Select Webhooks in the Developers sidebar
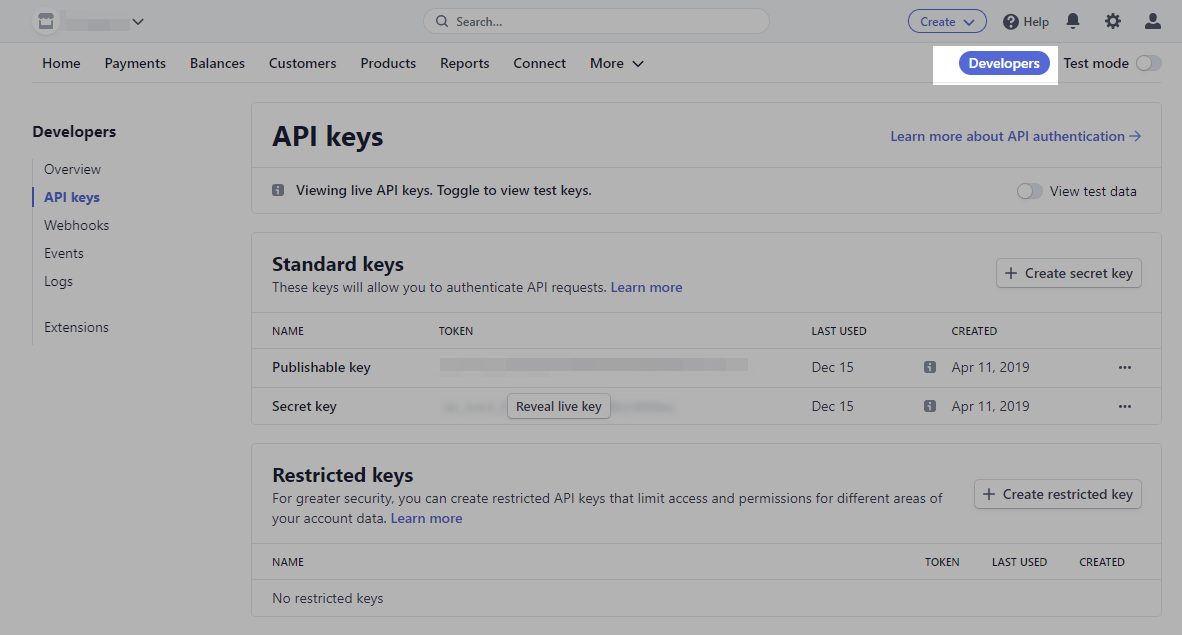The height and width of the screenshot is (635, 1182). [x=76, y=225]
